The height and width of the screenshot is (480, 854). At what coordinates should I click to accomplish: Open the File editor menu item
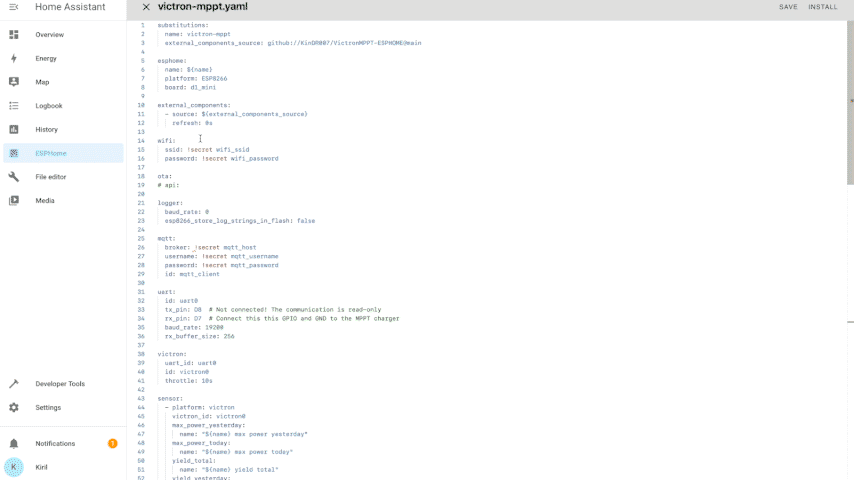(51, 177)
